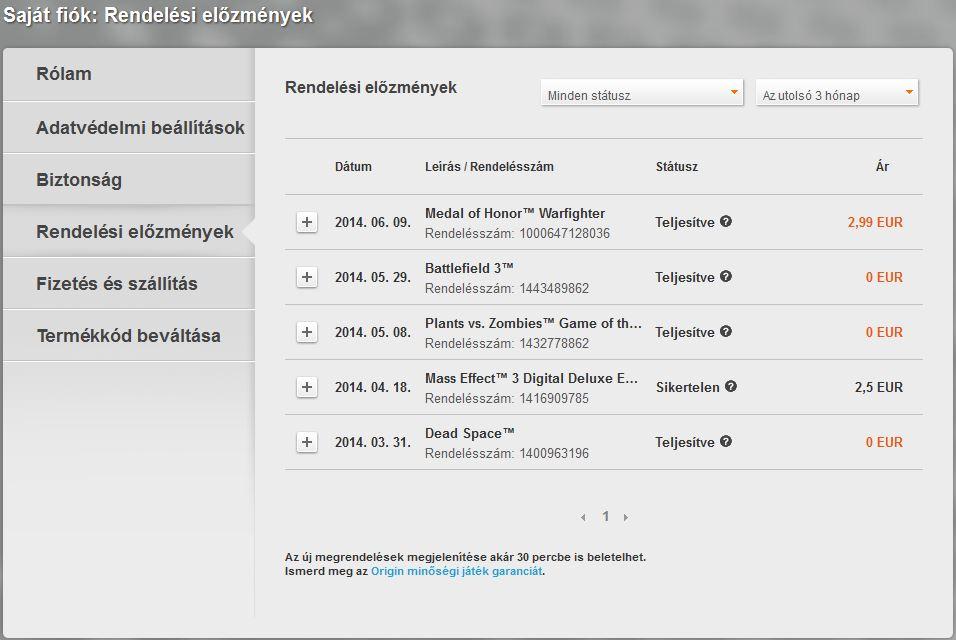Image resolution: width=956 pixels, height=640 pixels.
Task: Click the 0 EUR price for Dead Space
Action: tap(884, 442)
